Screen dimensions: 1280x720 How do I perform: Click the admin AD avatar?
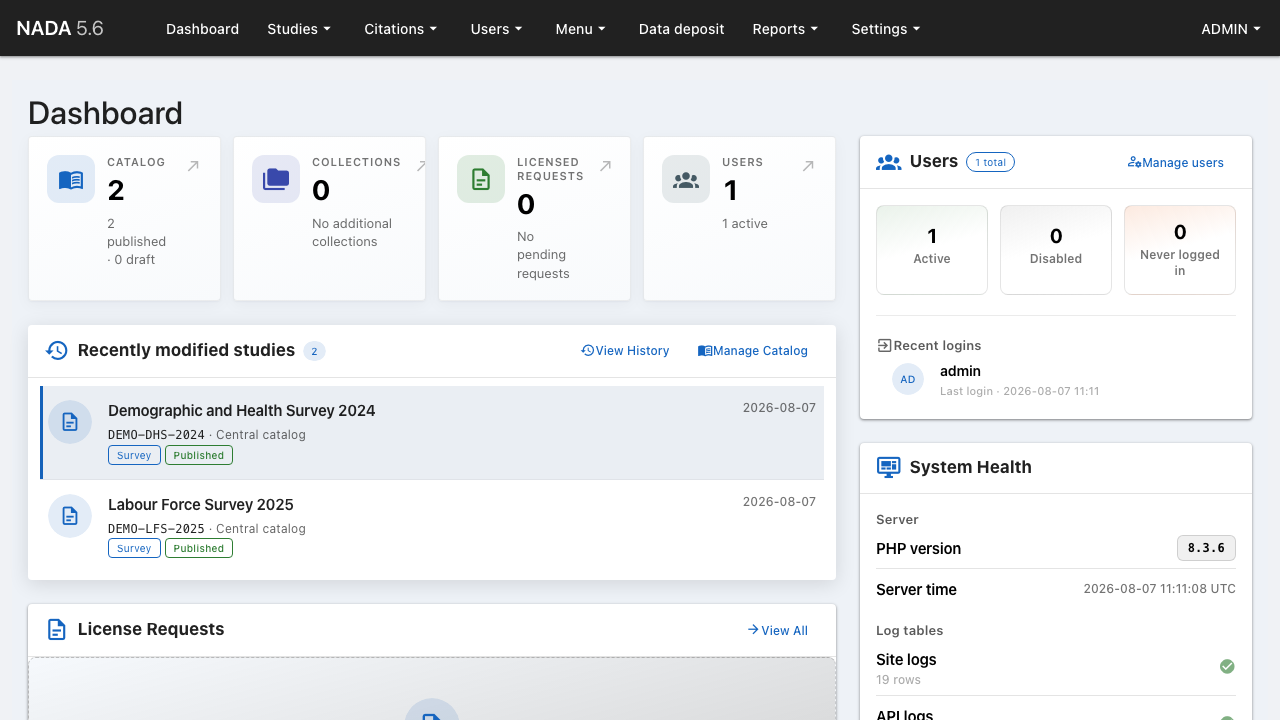[x=908, y=379]
